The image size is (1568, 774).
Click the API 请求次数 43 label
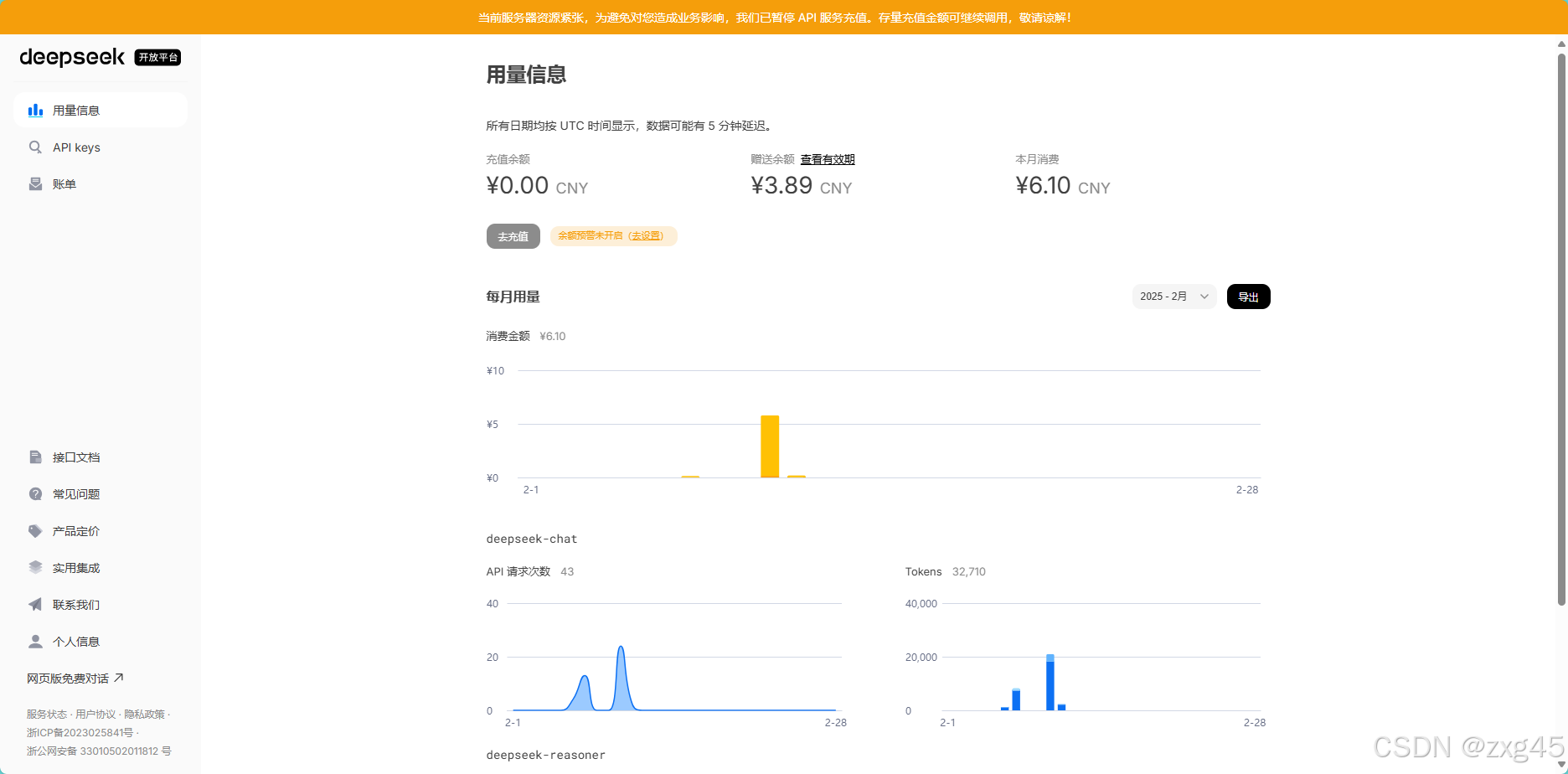click(x=530, y=571)
